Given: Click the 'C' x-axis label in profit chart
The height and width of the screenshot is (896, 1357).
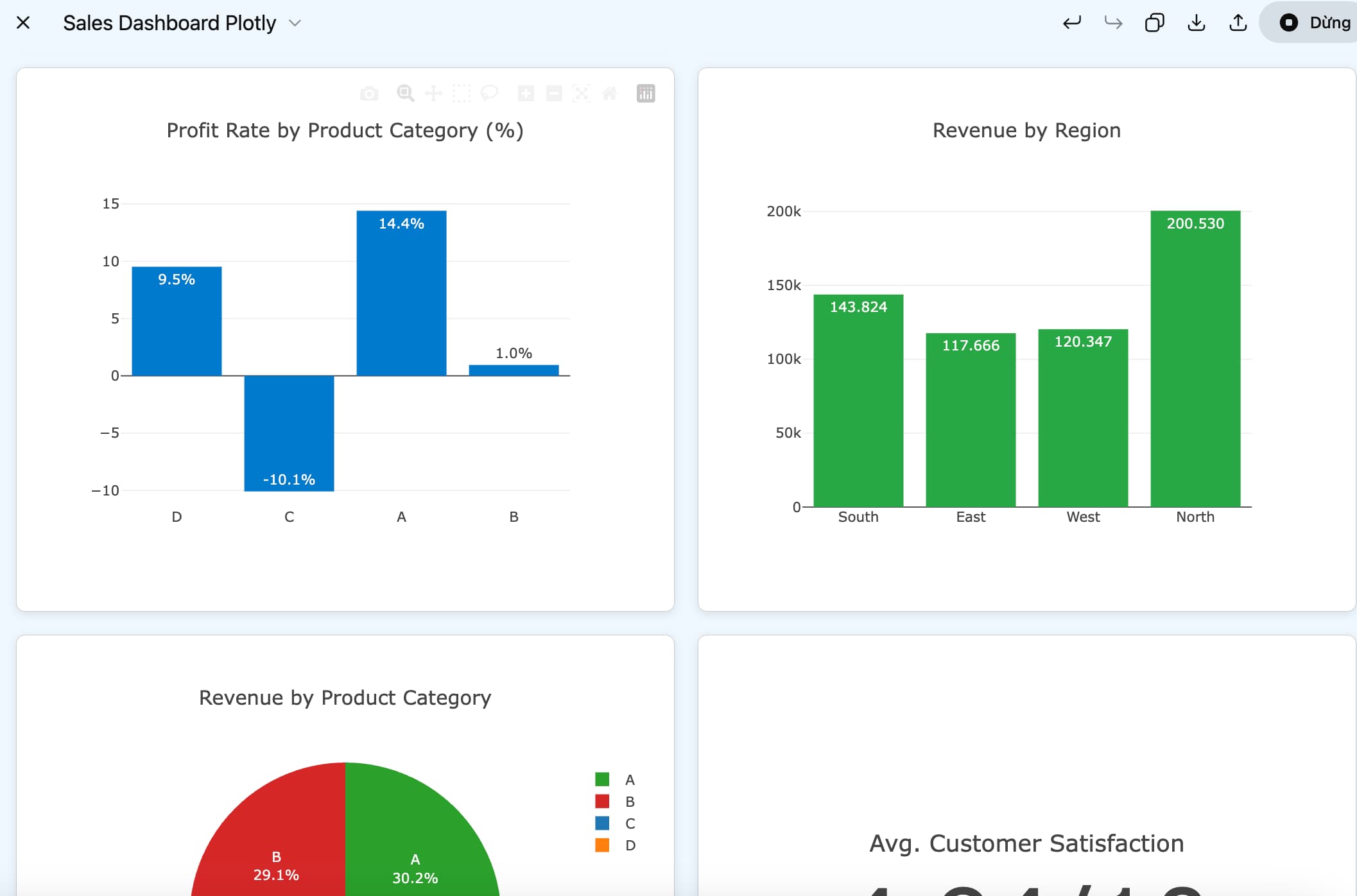Looking at the screenshot, I should point(289,517).
